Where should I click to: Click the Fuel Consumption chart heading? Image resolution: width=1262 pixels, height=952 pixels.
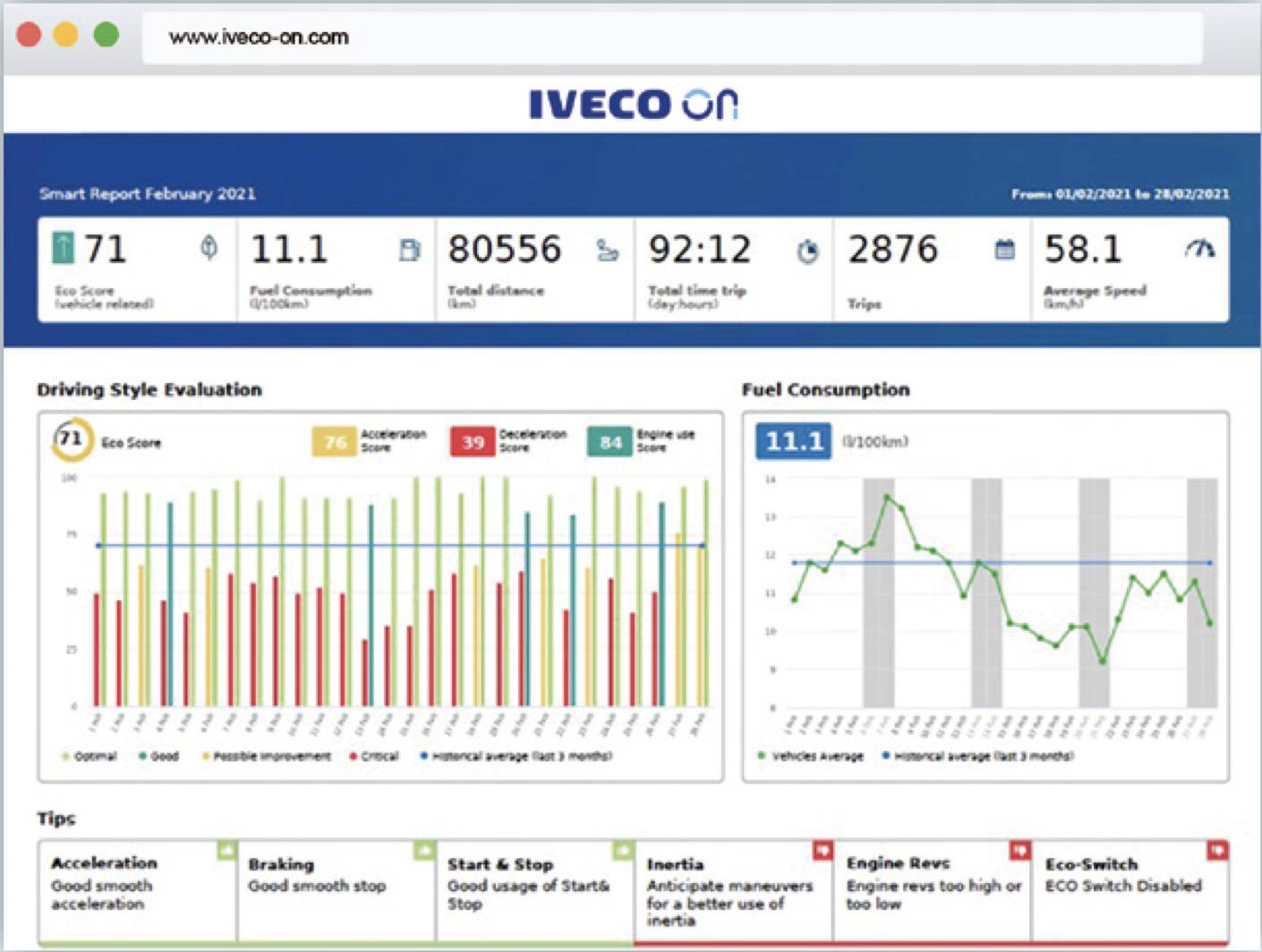pos(825,389)
